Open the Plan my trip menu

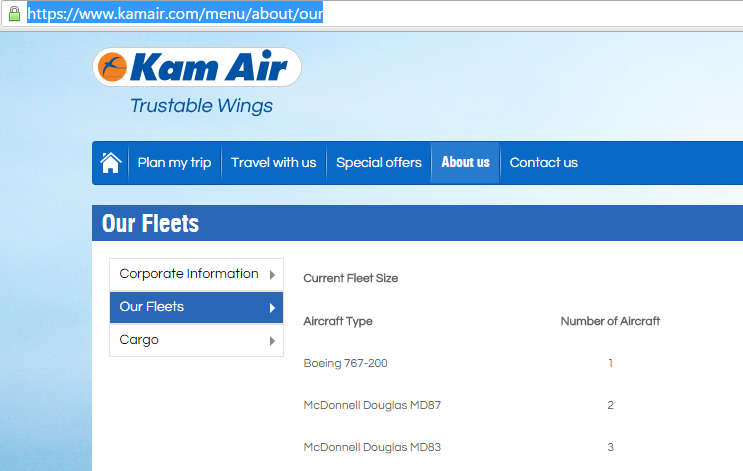(x=174, y=163)
